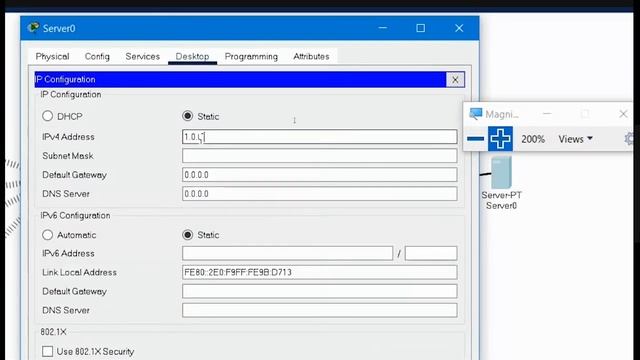Click the IPv4 Default Gateway field
Image resolution: width=640 pixels, height=360 pixels.
pos(320,175)
